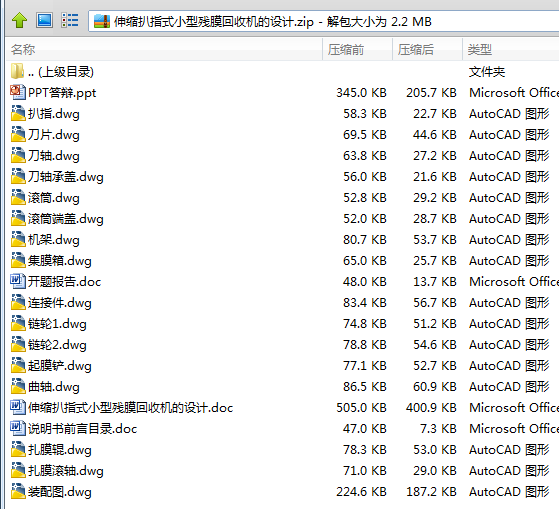The image size is (559, 509).
Task: Click the Word icon of 伸缩扒指式小型残膜回收机的设计.doc
Action: click(x=18, y=407)
